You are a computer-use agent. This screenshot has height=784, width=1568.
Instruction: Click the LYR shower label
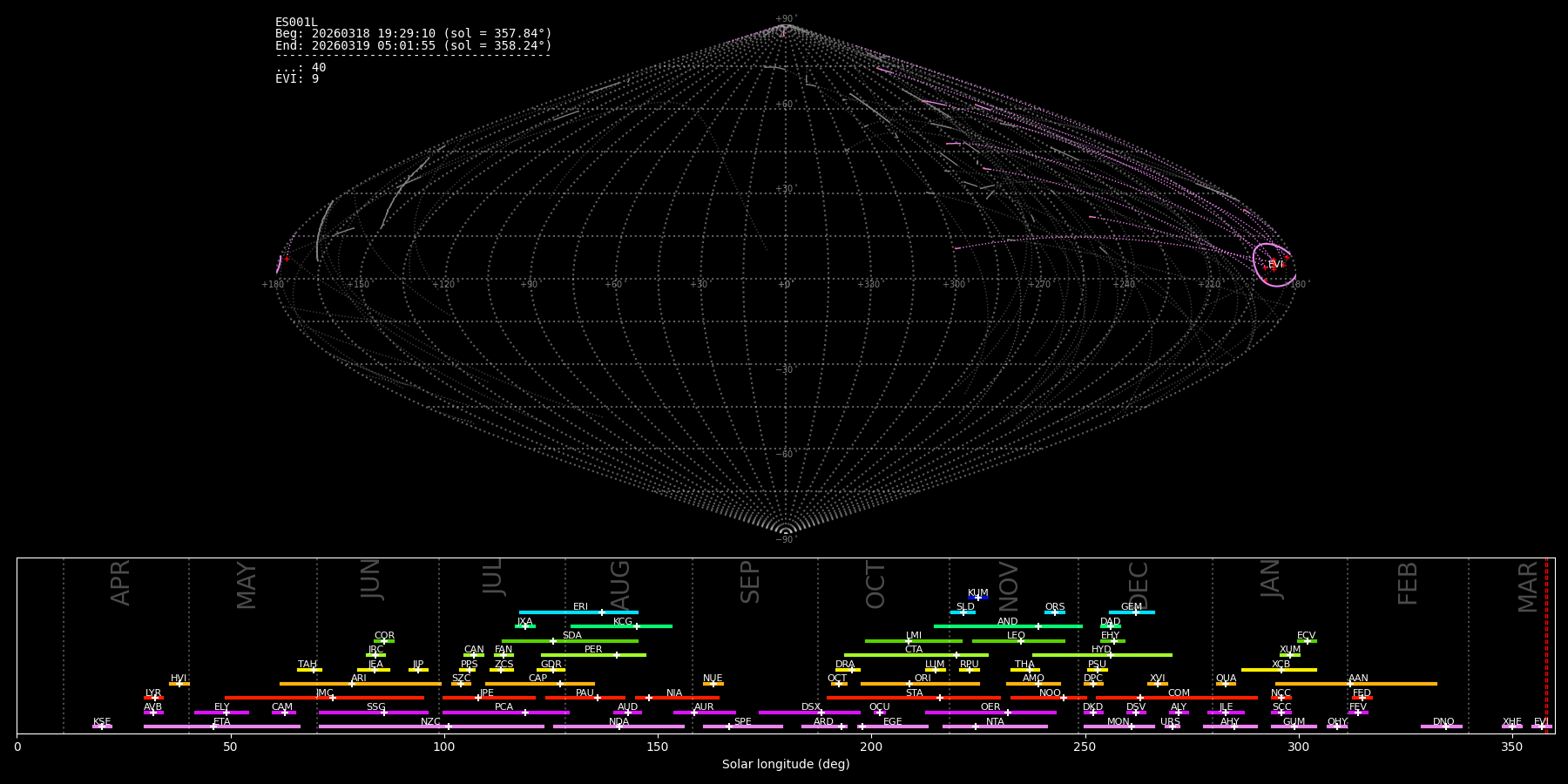click(x=153, y=693)
